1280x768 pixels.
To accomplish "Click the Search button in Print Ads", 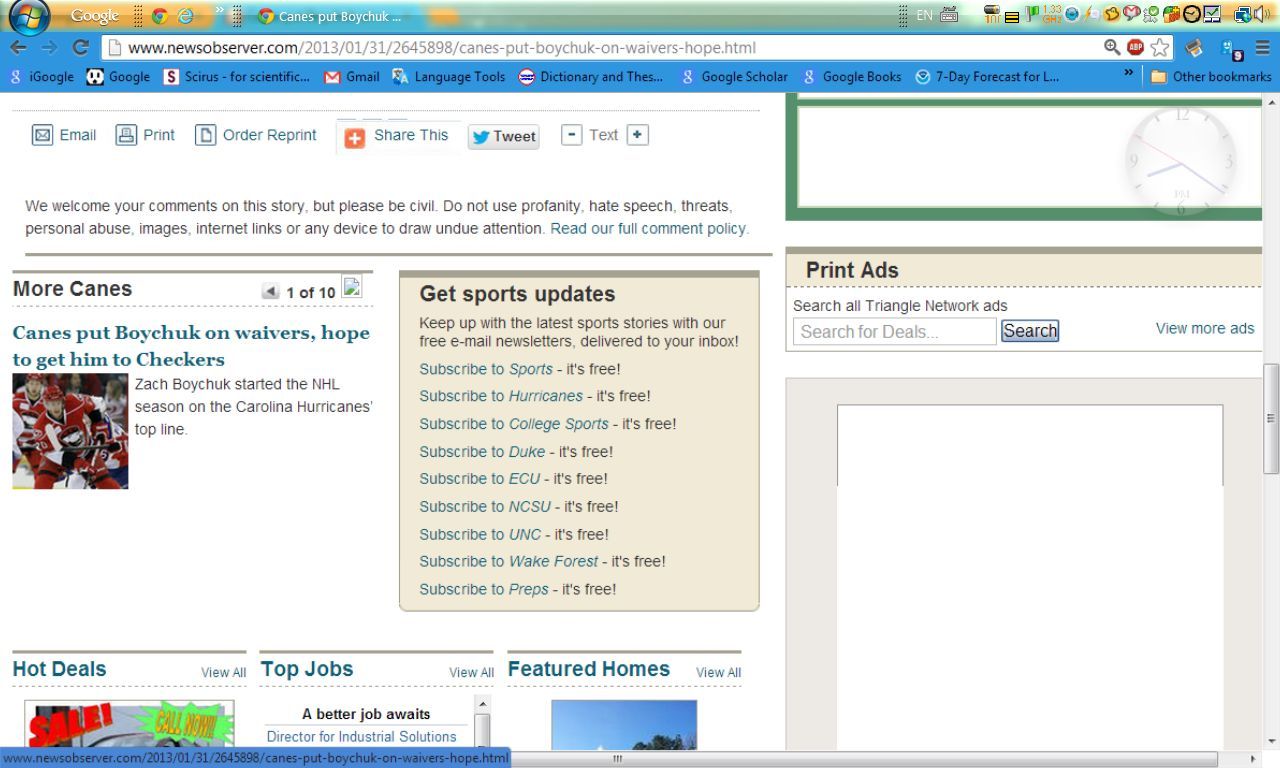I will (x=1029, y=331).
